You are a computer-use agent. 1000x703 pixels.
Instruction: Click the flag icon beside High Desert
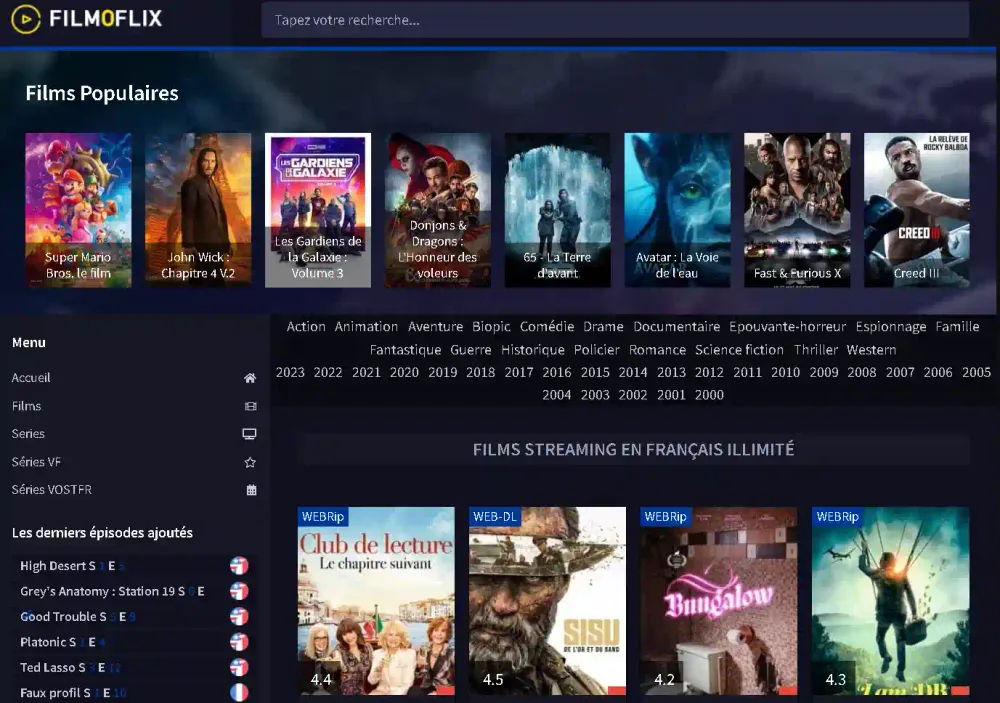(239, 565)
